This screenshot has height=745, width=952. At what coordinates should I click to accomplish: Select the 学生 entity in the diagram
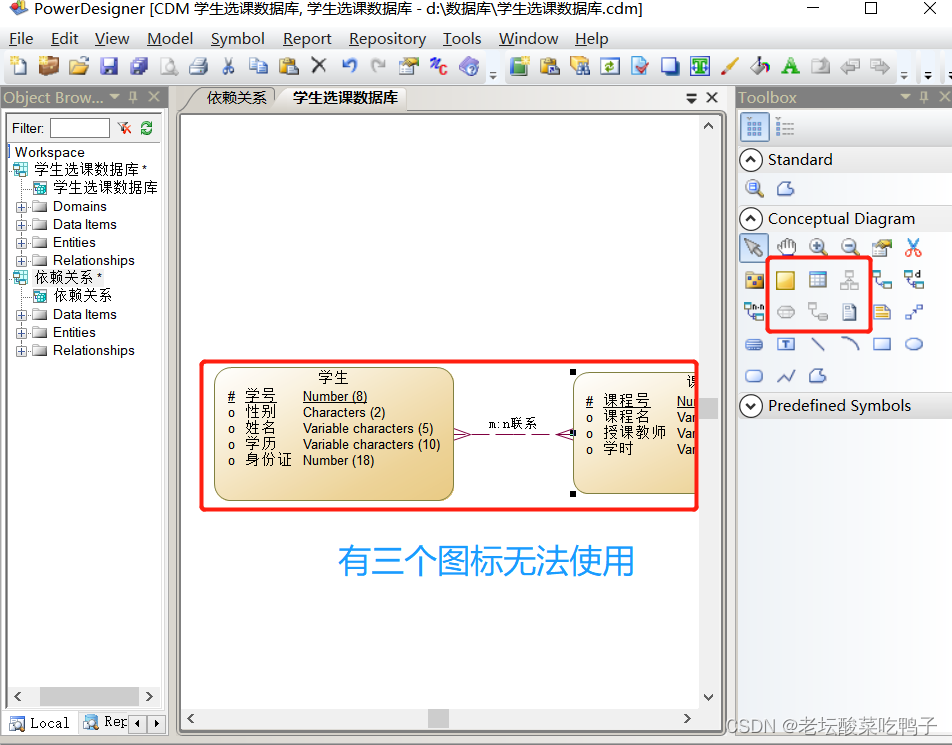(x=333, y=434)
